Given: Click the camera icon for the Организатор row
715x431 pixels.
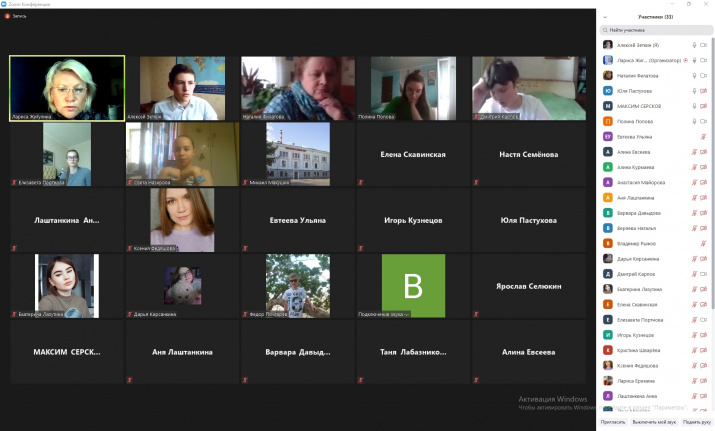Looking at the screenshot, I should click(704, 60).
